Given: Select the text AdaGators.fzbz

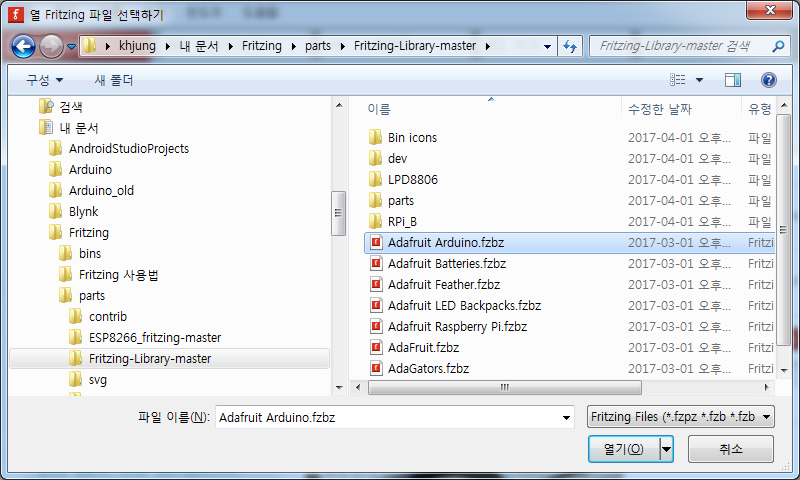Looking at the screenshot, I should [428, 368].
